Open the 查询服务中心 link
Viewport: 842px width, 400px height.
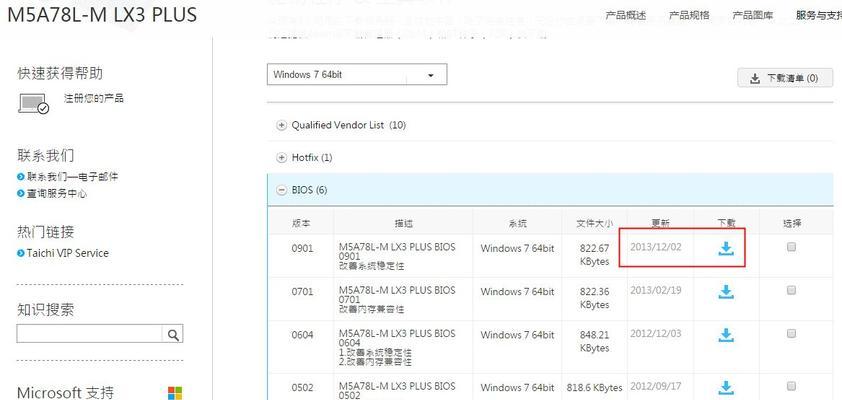[x=57, y=194]
